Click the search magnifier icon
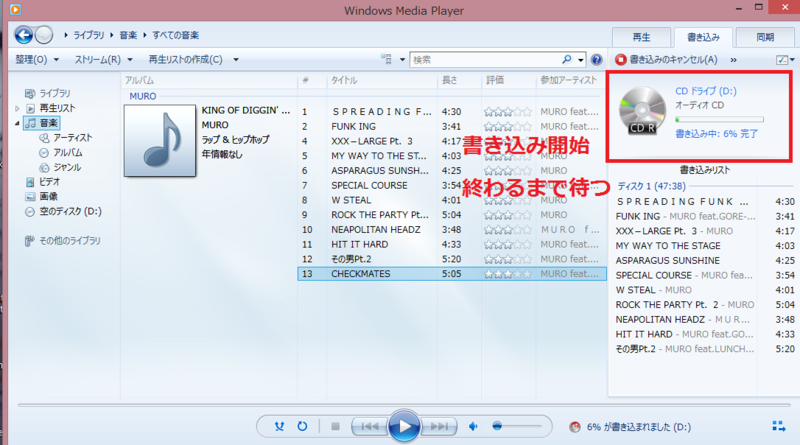Viewport: 800px width, 445px height. click(566, 60)
